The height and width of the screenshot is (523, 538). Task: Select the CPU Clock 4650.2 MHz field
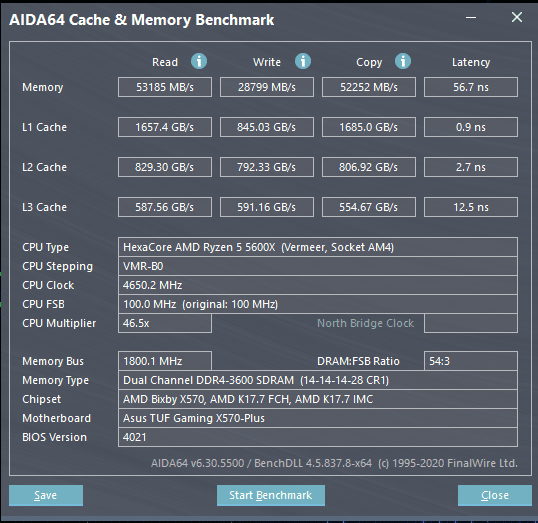[318, 285]
